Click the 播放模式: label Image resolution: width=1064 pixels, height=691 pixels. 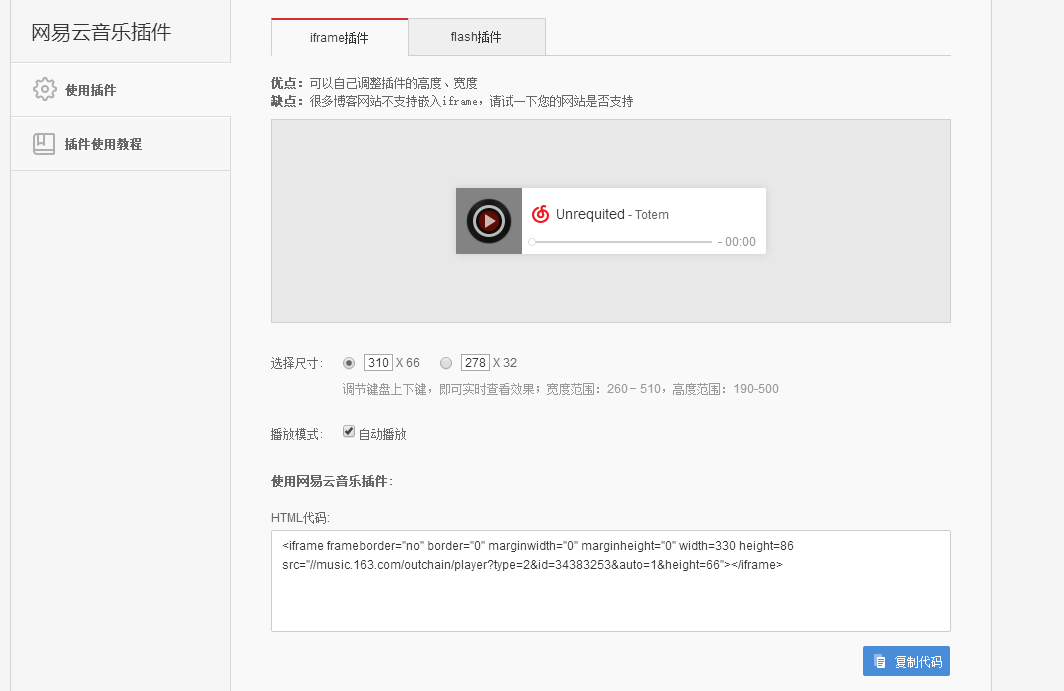pos(297,434)
